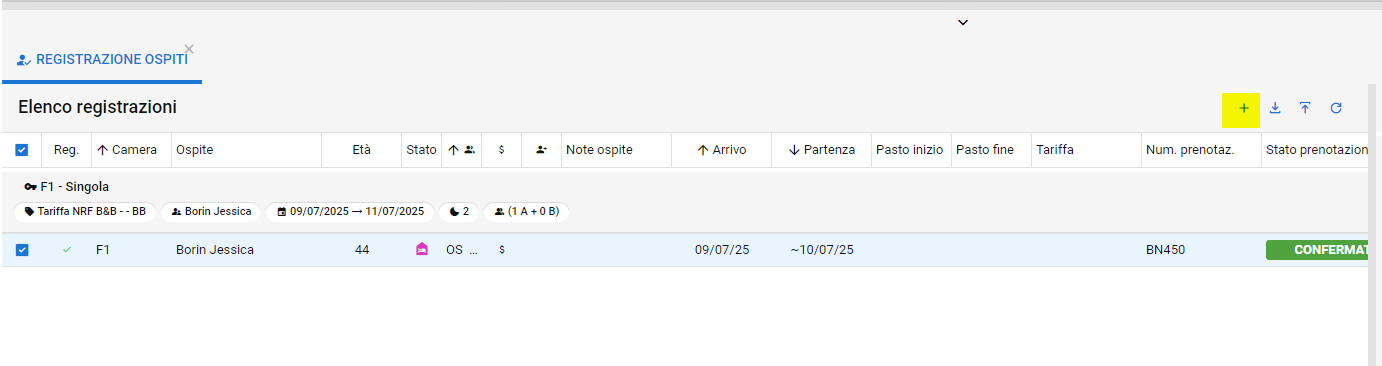Sort by Camera column ascending
The image size is (1382, 366).
[x=127, y=150]
